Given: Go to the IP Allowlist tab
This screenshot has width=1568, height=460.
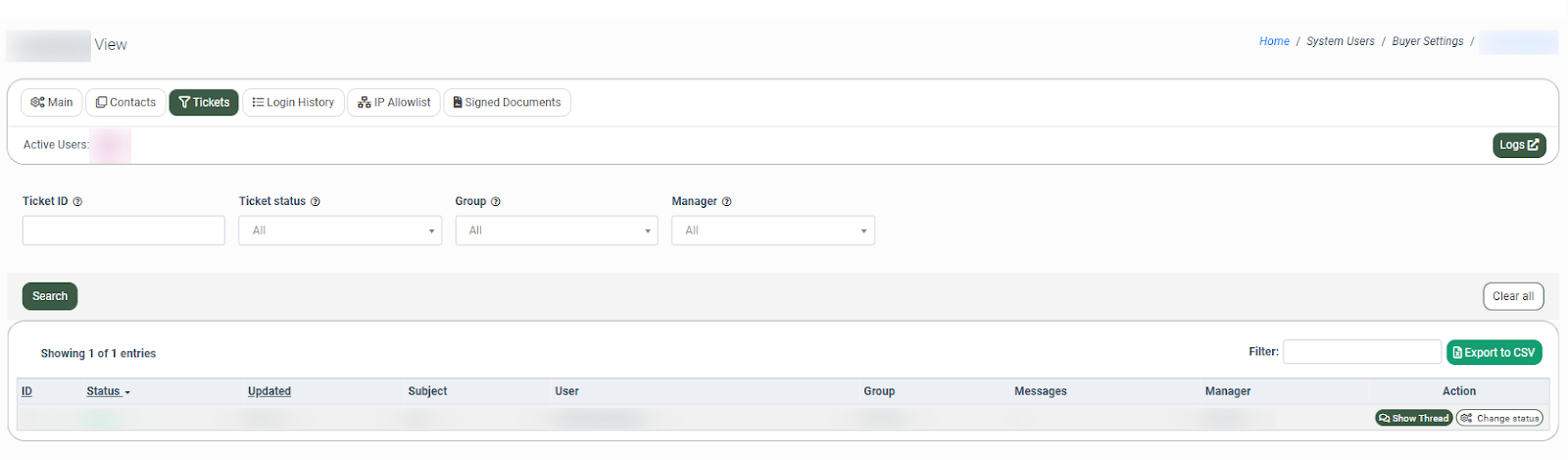Looking at the screenshot, I should 394,102.
